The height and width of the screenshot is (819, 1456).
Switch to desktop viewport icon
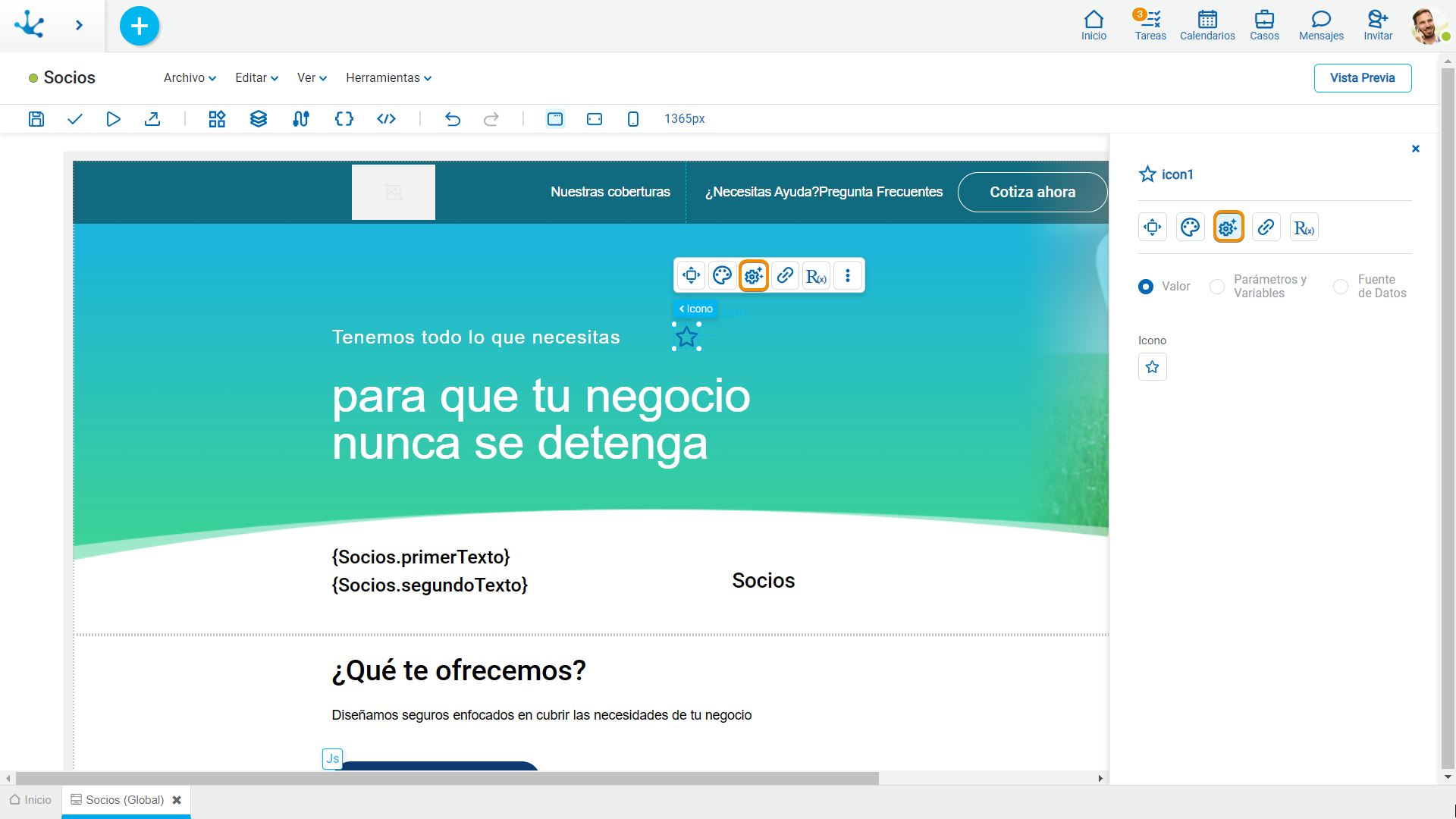[555, 119]
